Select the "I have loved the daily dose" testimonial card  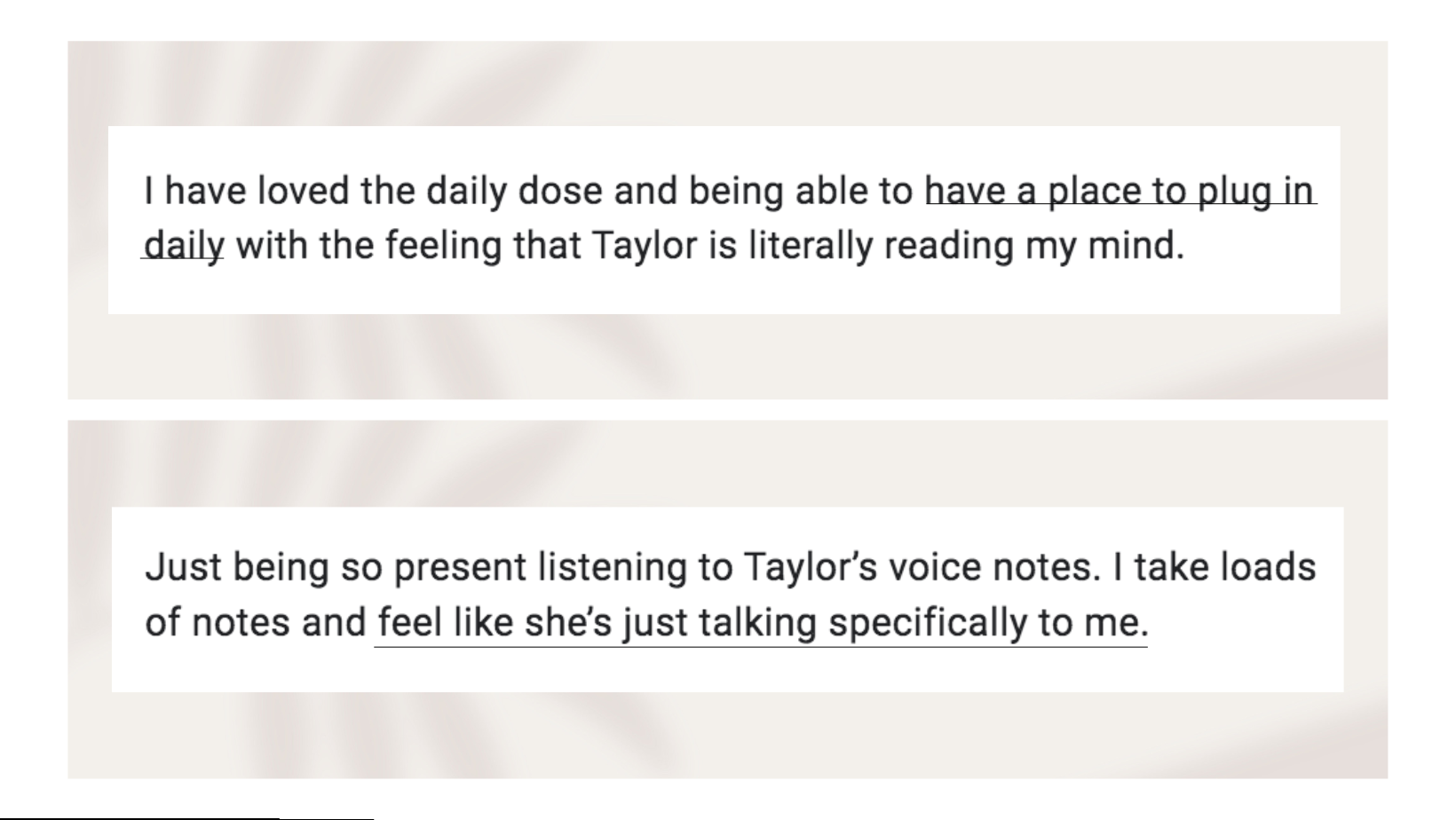click(724, 220)
